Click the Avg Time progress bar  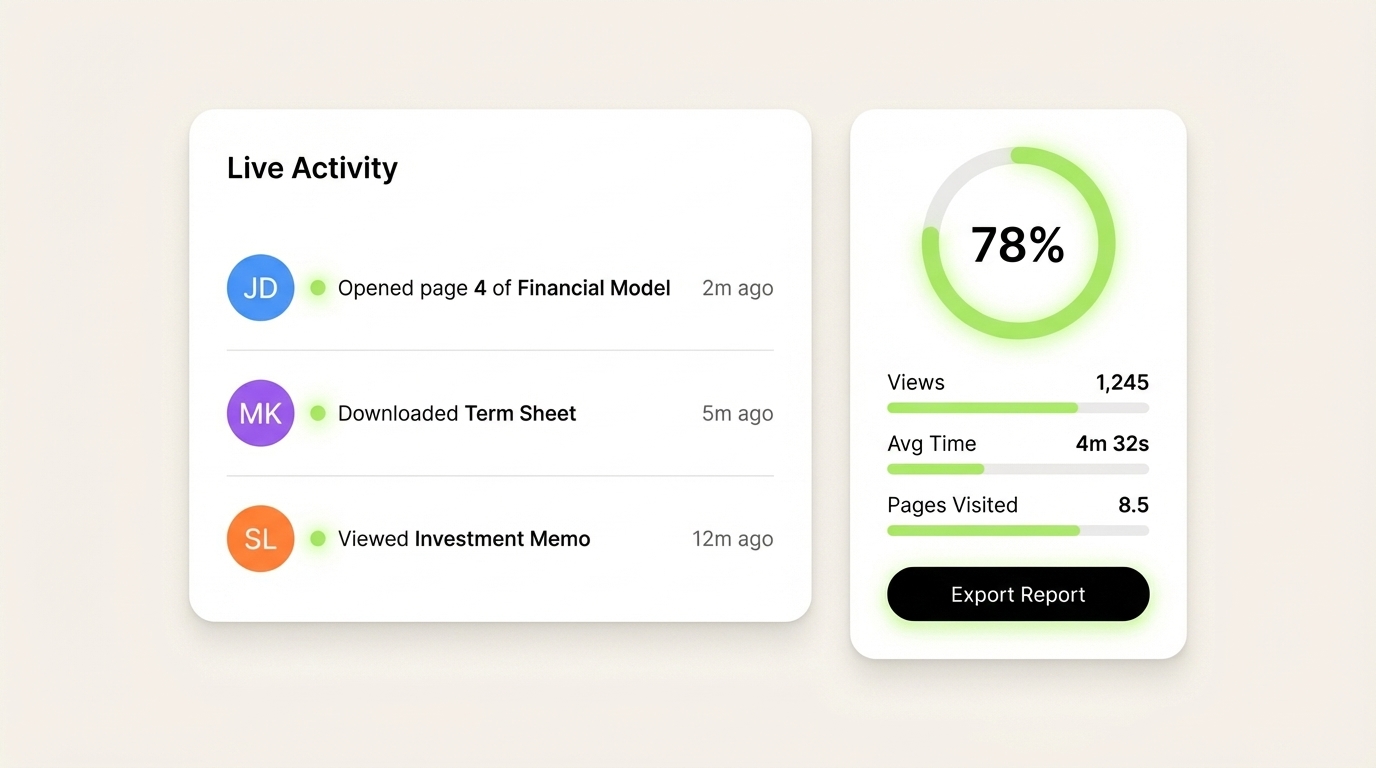click(1017, 469)
